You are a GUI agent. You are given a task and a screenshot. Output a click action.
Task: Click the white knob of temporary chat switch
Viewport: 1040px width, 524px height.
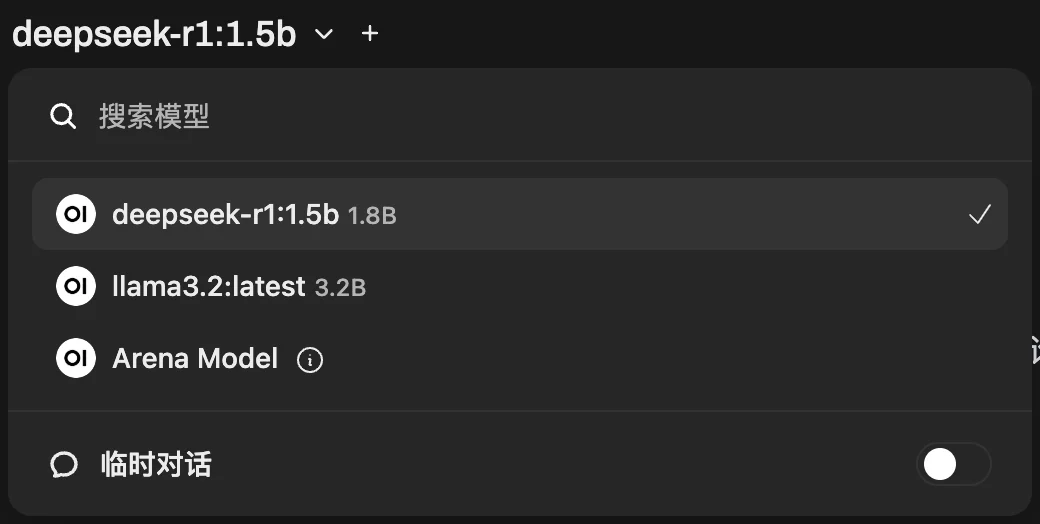pos(940,464)
